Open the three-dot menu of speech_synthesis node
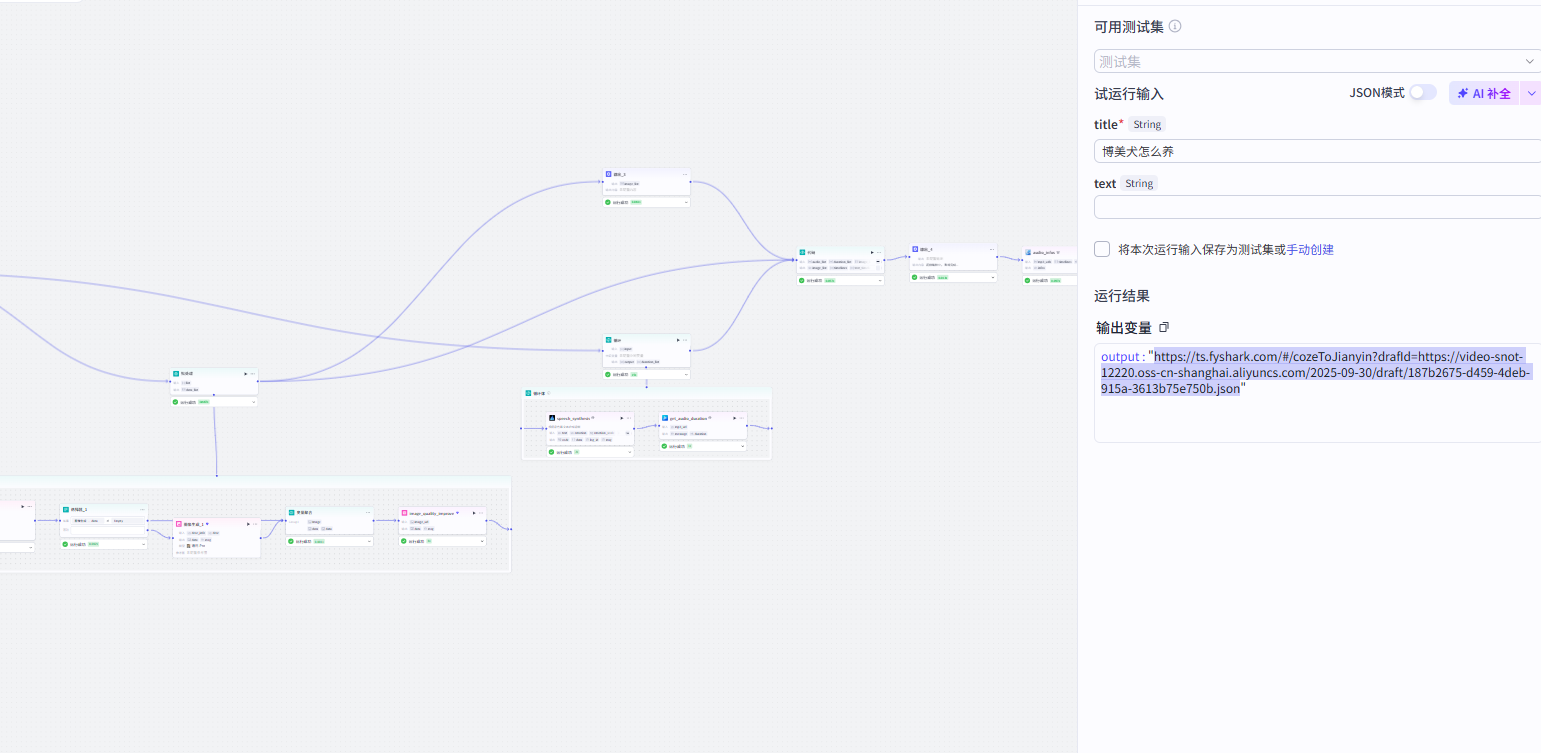1541x753 pixels. 630,418
